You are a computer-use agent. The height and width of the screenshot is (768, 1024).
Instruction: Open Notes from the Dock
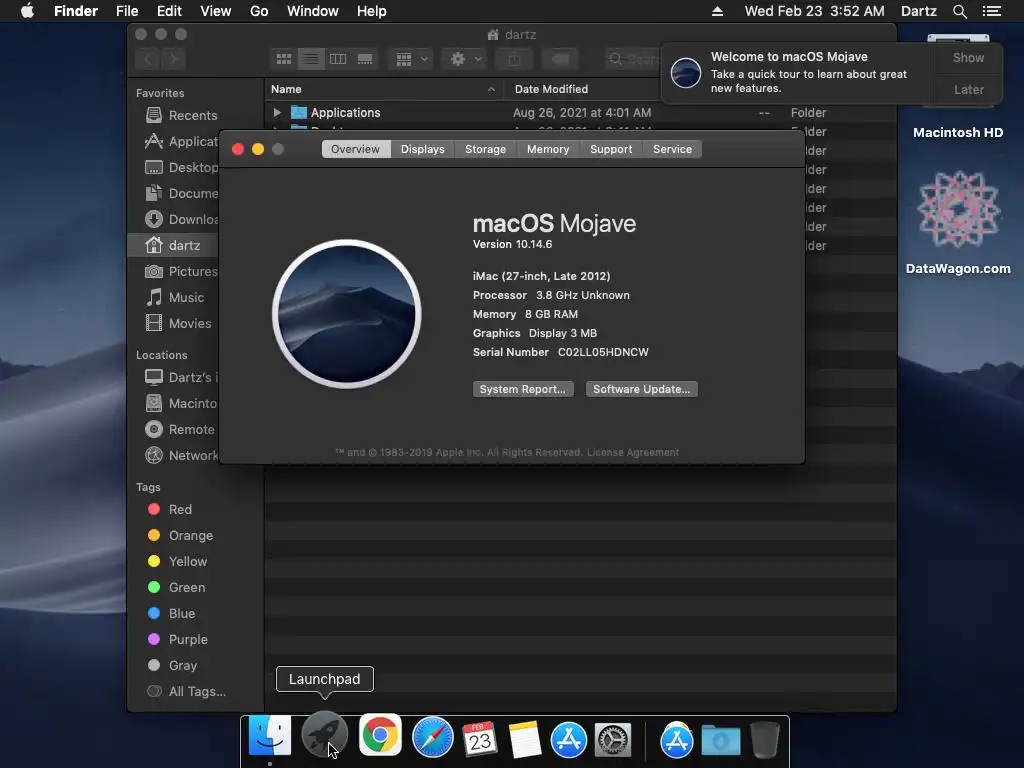[x=525, y=739]
